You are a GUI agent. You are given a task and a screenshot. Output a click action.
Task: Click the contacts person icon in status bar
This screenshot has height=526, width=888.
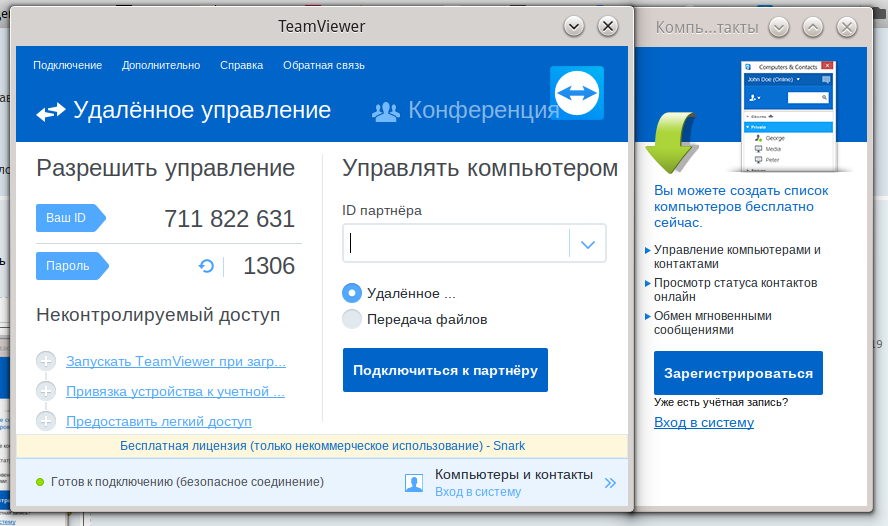click(414, 482)
